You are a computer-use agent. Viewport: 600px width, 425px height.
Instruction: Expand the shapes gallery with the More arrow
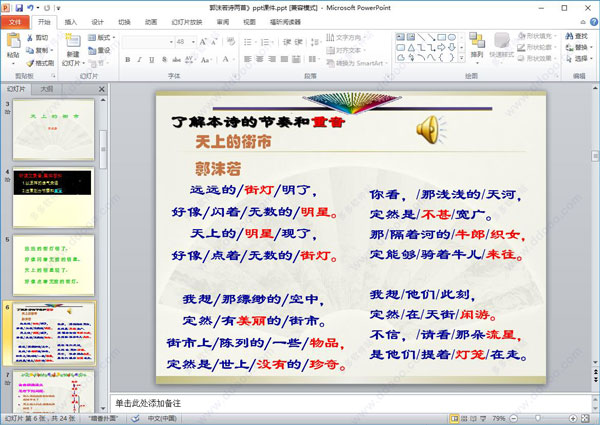coord(462,58)
